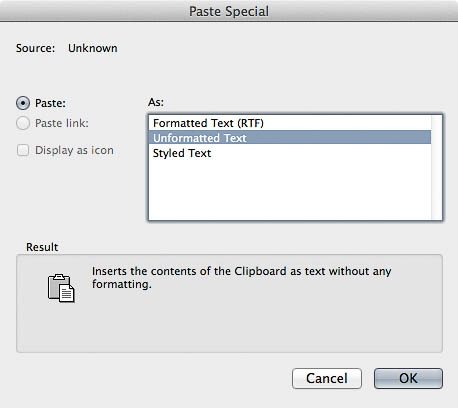The image size is (458, 408).
Task: Select Formatted Text (RTF) in the list
Action: 290,123
